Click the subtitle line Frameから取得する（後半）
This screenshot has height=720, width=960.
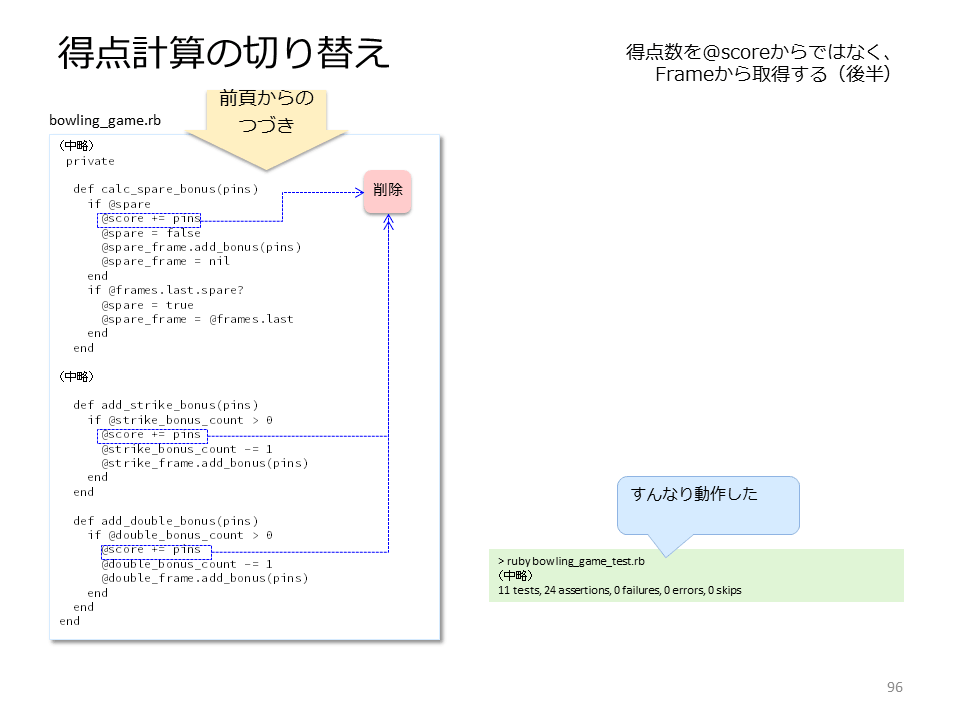tap(773, 74)
